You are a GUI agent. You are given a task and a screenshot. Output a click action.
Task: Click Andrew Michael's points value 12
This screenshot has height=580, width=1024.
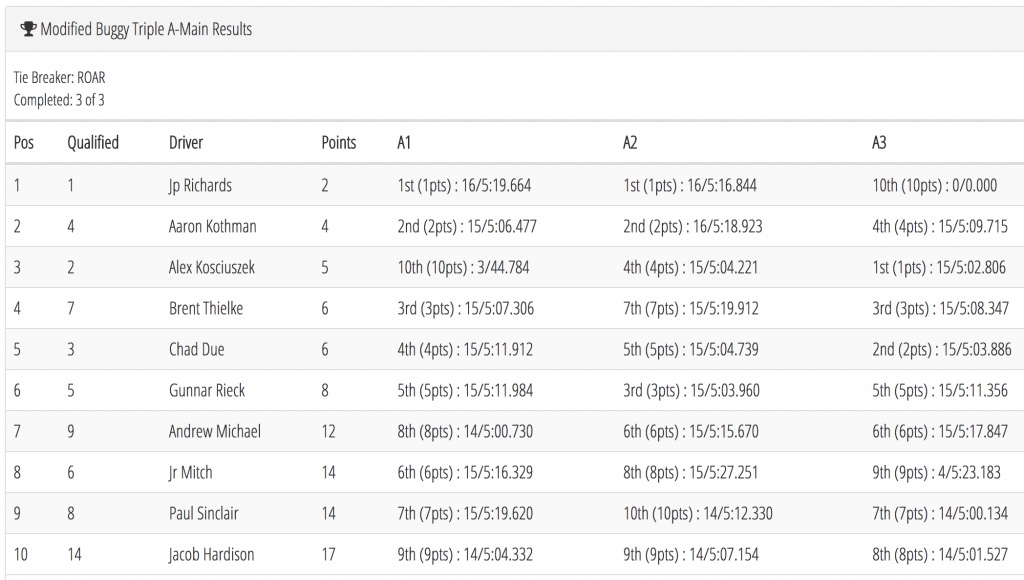click(328, 432)
